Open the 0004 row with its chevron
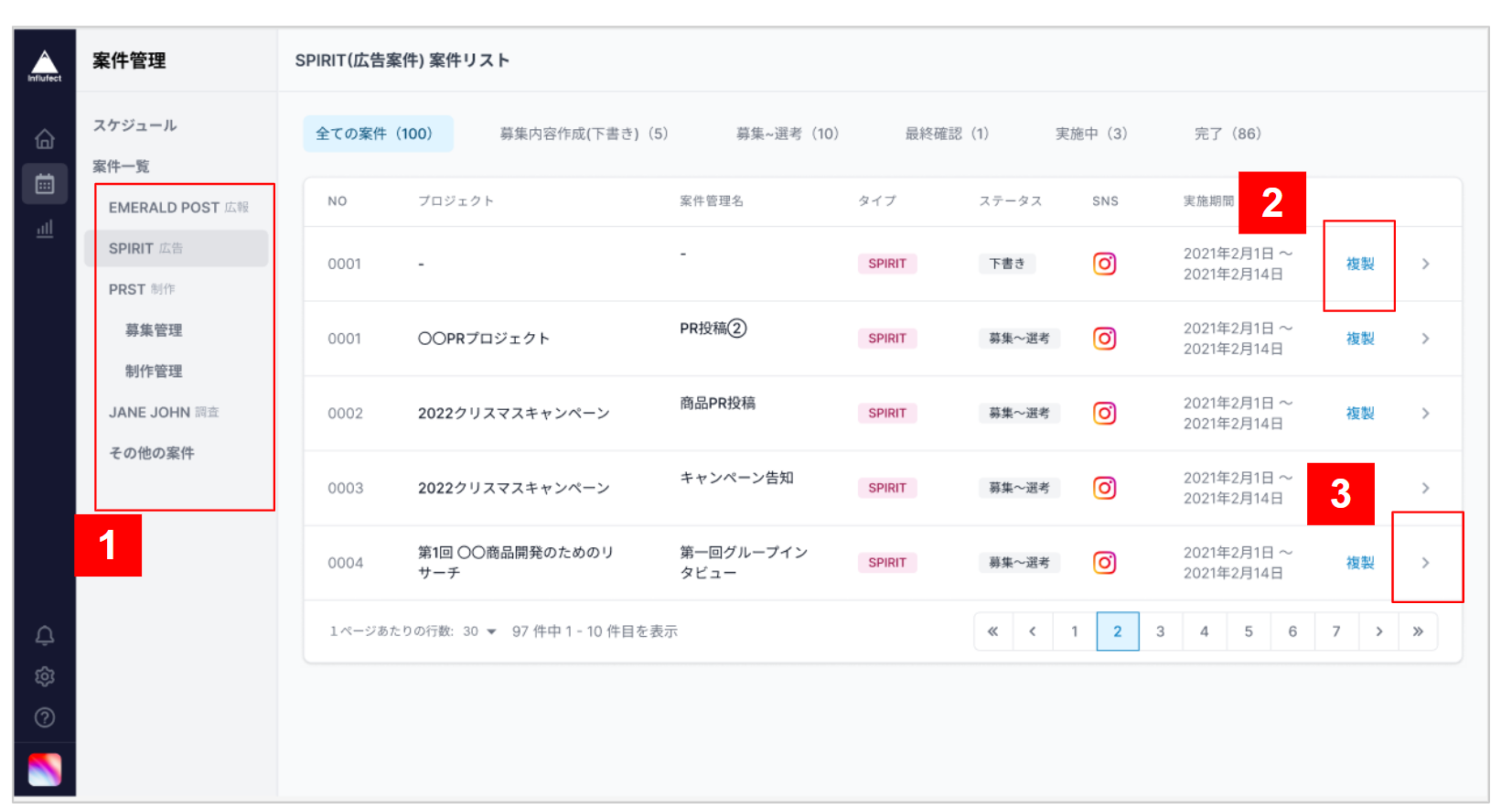Viewport: 1512px width, 809px height. 1425,563
